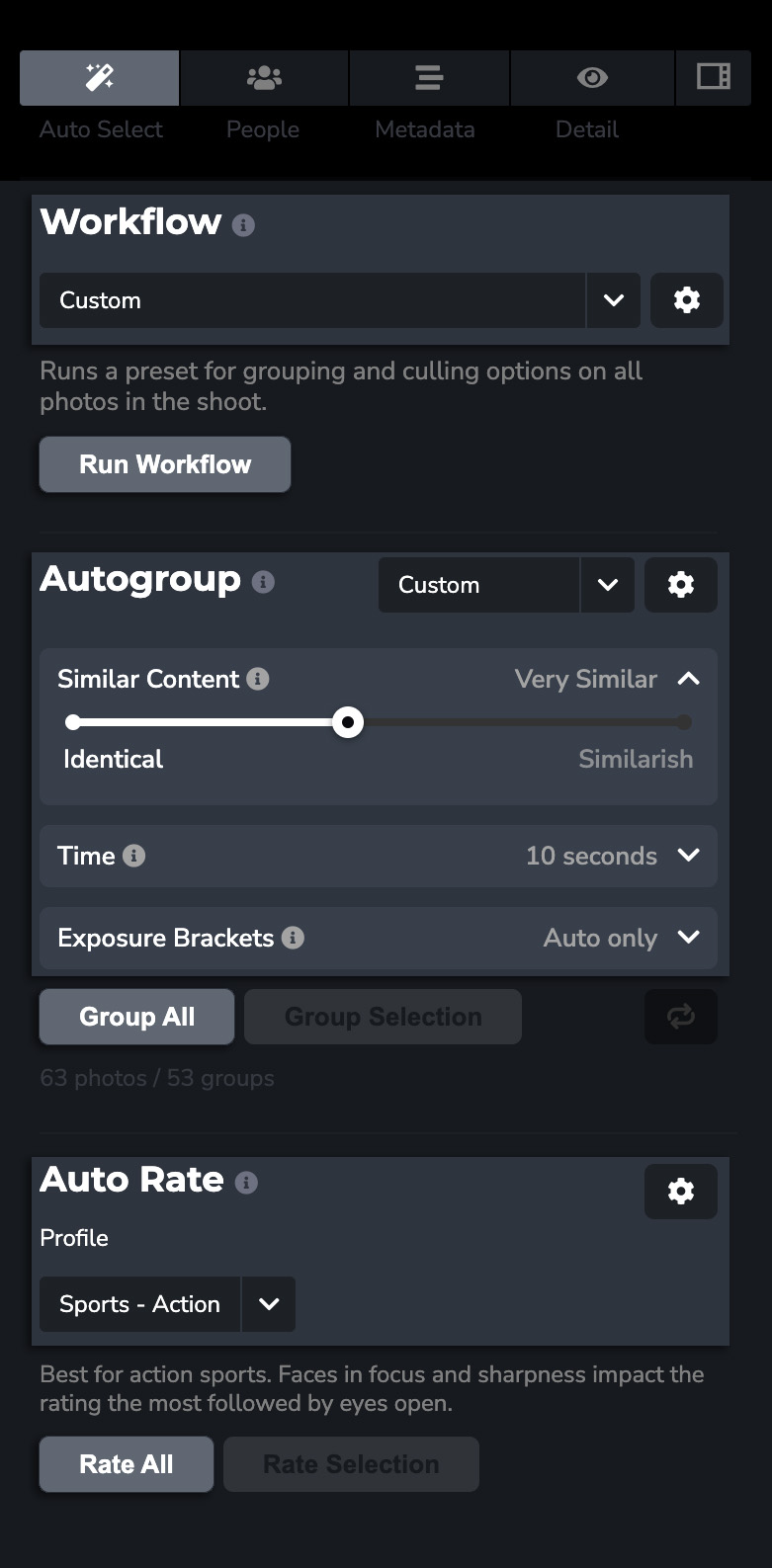Select the Auto Select wand icon
Screen dimensions: 772x1568
pos(99,77)
